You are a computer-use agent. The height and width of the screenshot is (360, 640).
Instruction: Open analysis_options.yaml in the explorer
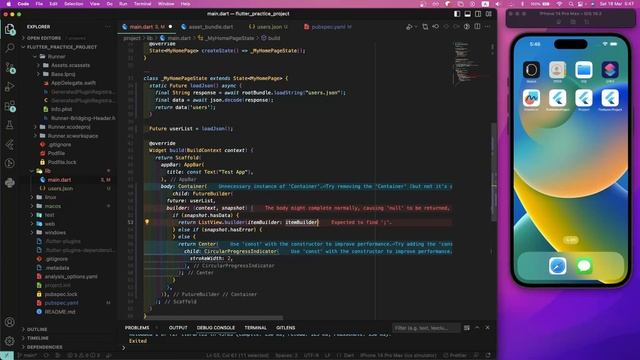tap(71, 277)
